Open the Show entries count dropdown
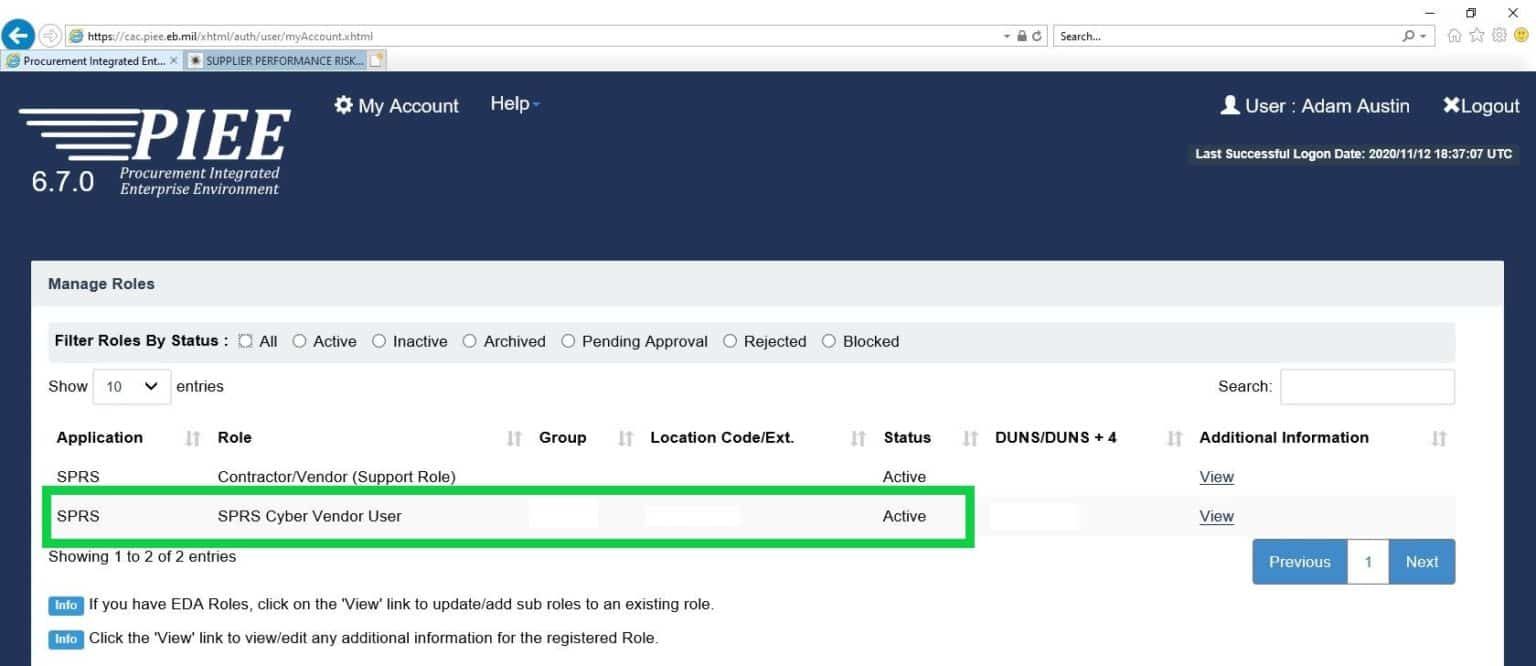Image resolution: width=1536 pixels, height=666 pixels. (132, 386)
